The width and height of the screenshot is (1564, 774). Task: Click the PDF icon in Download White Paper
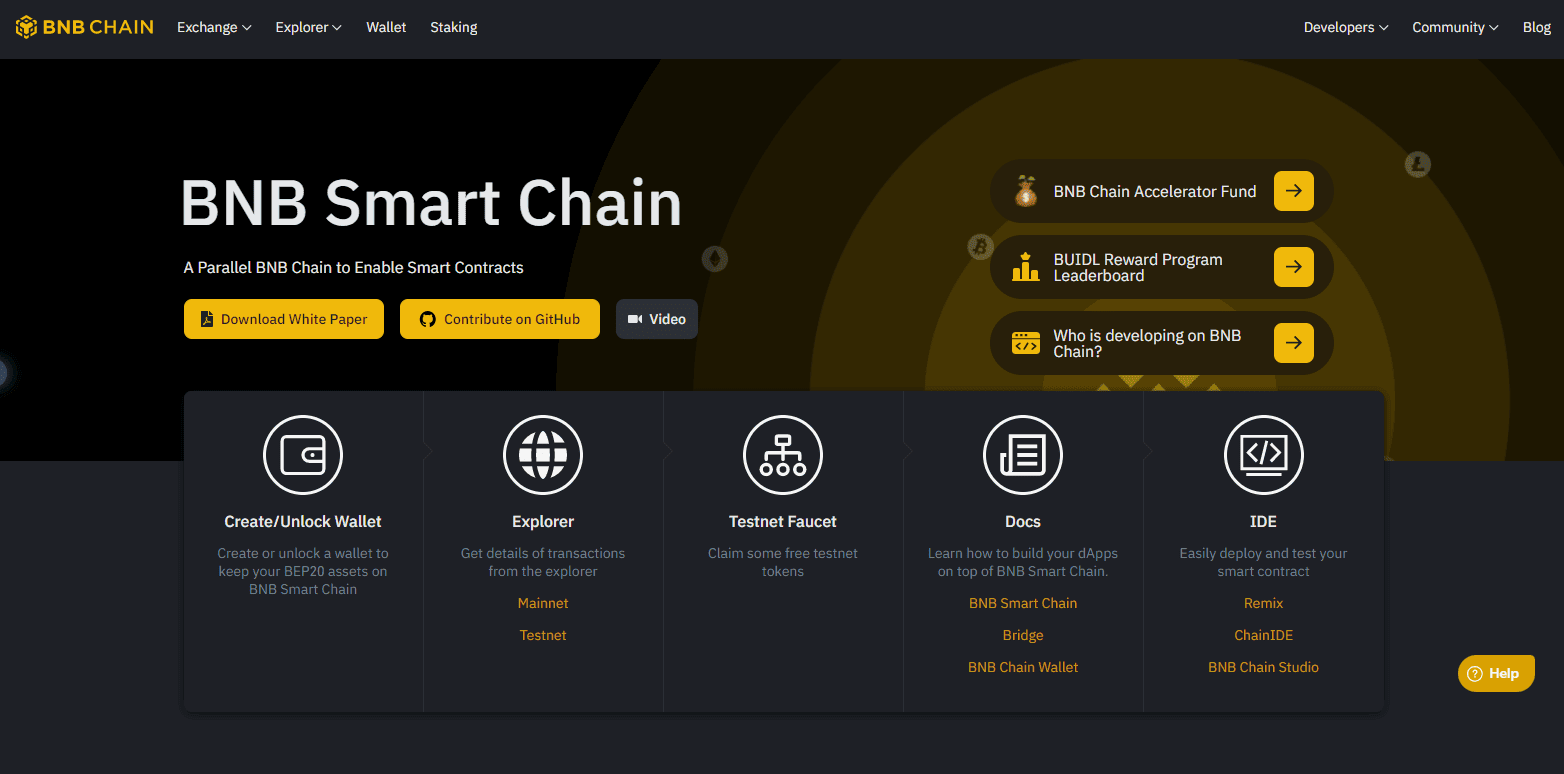[x=207, y=319]
